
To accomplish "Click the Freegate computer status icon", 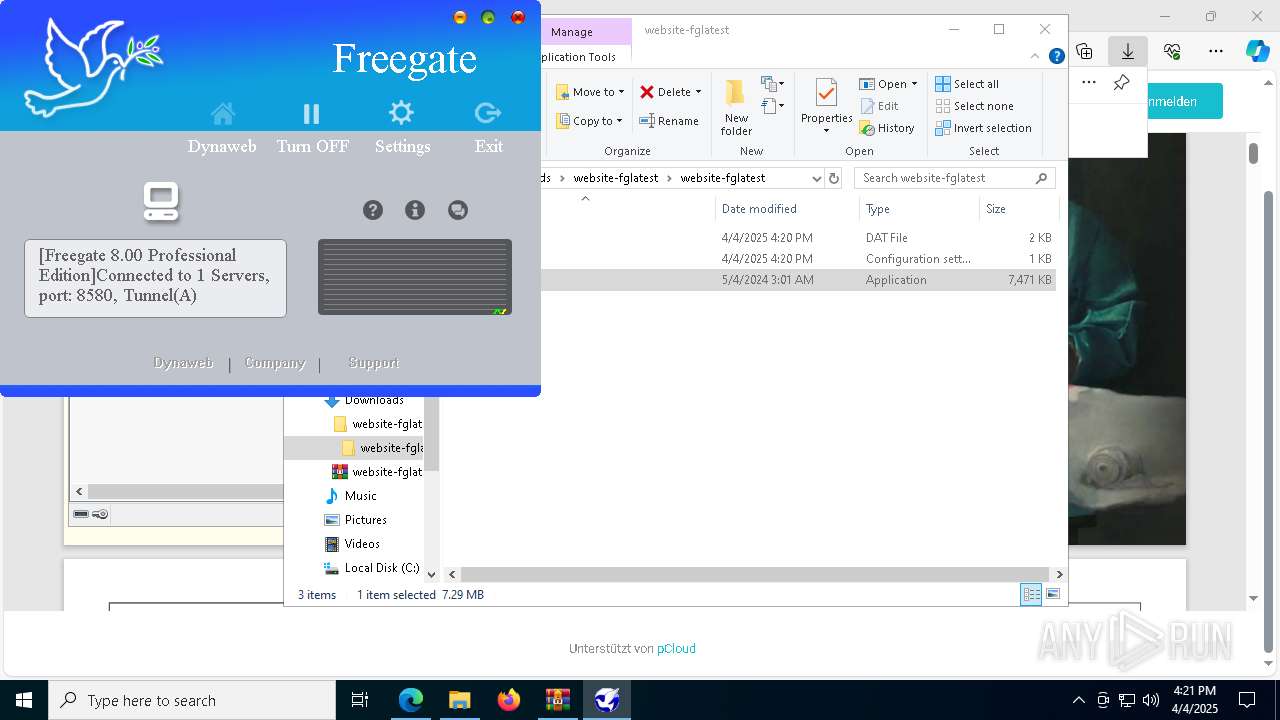I will tap(161, 201).
